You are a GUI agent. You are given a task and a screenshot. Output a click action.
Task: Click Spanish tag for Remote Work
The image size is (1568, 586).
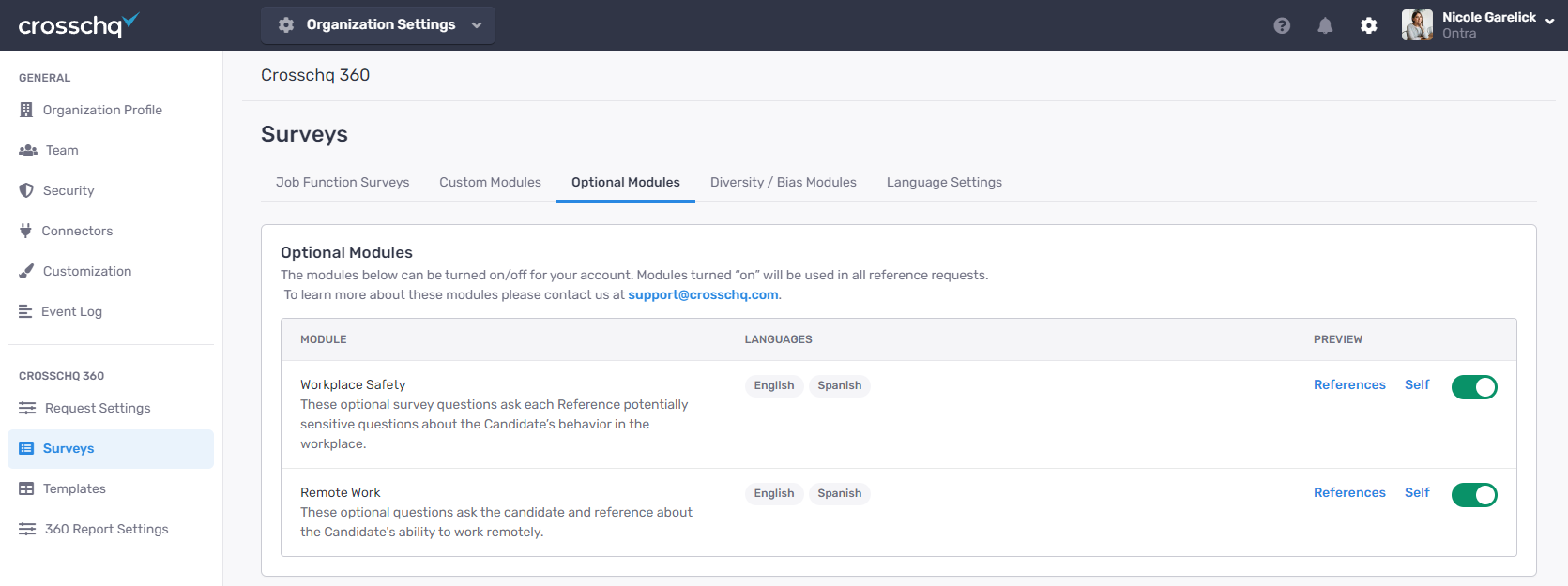coord(840,493)
